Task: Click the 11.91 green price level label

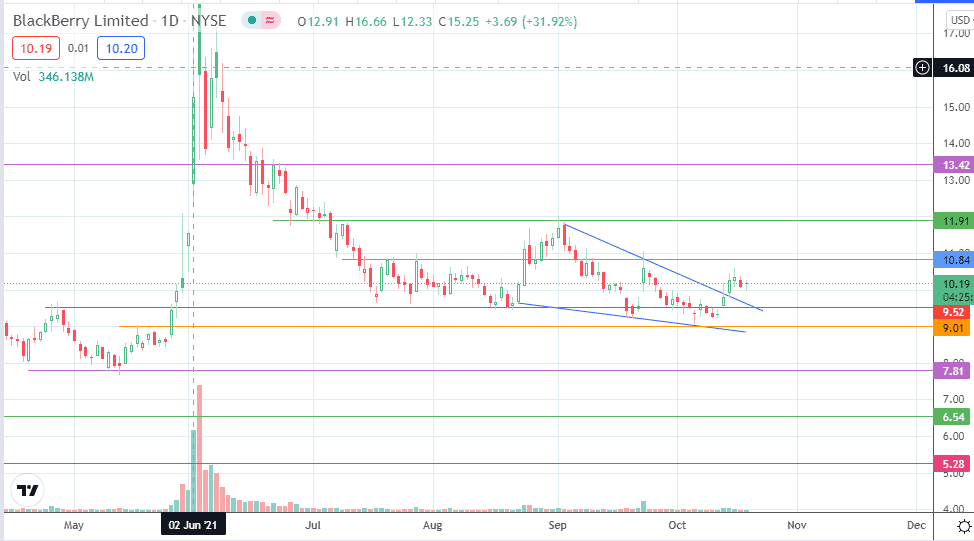Action: [955, 221]
